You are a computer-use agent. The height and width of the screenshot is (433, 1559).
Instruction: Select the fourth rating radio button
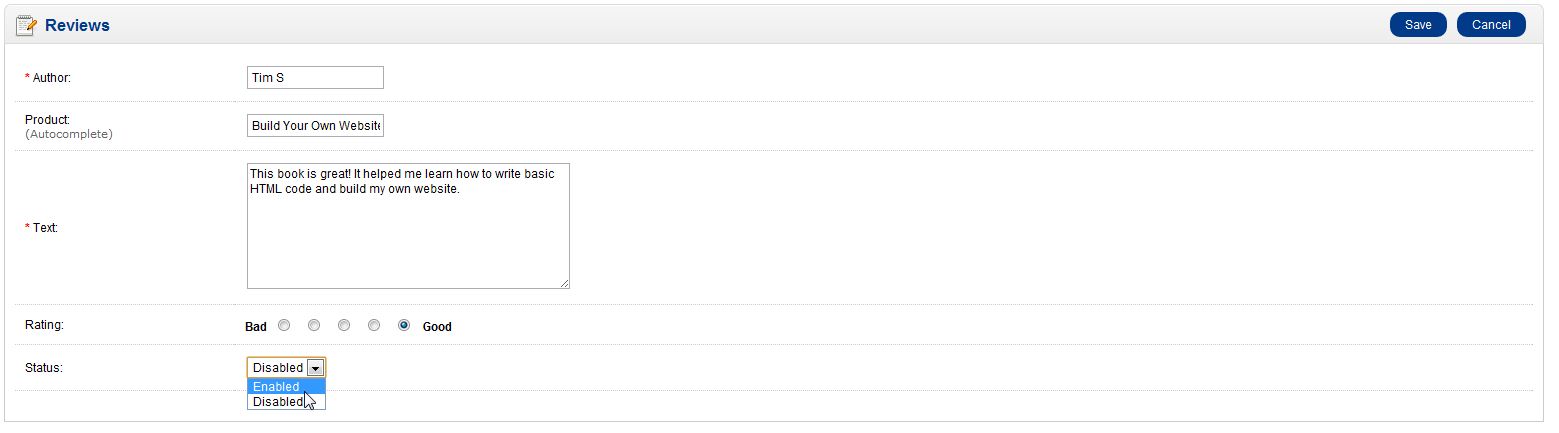click(x=374, y=325)
